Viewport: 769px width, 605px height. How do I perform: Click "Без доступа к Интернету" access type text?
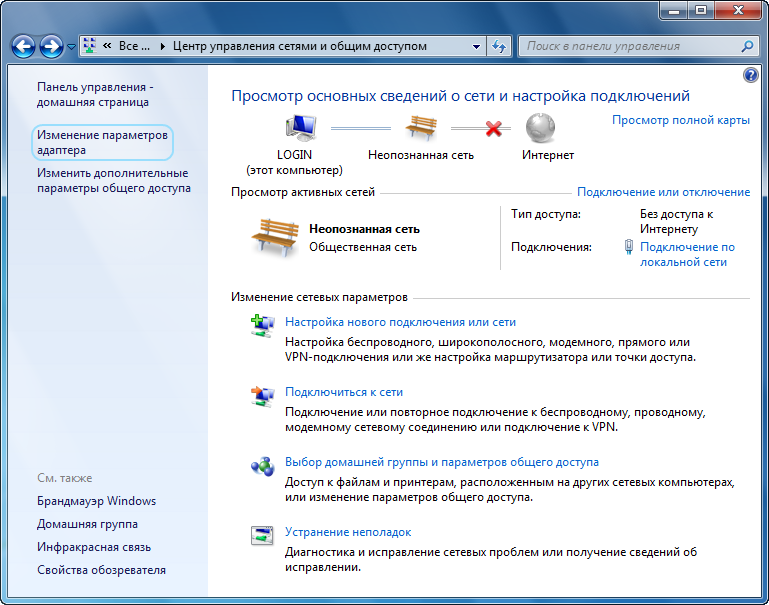(676, 222)
